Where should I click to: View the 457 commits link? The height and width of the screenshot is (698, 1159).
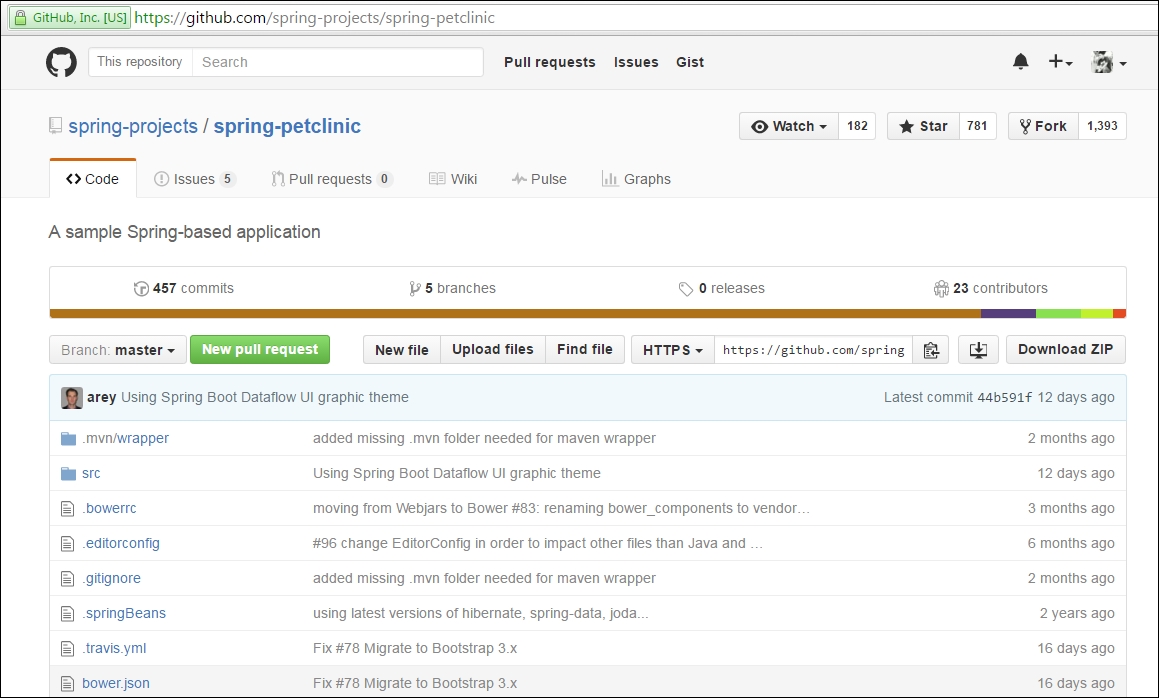pos(184,288)
